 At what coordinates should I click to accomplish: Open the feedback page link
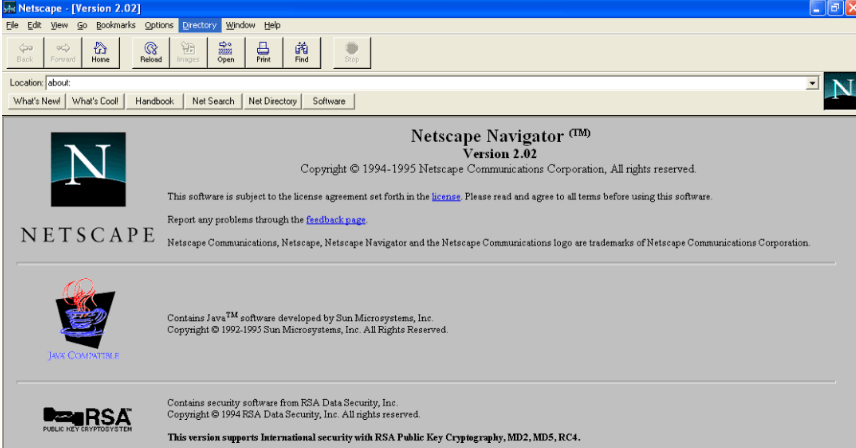coord(336,219)
